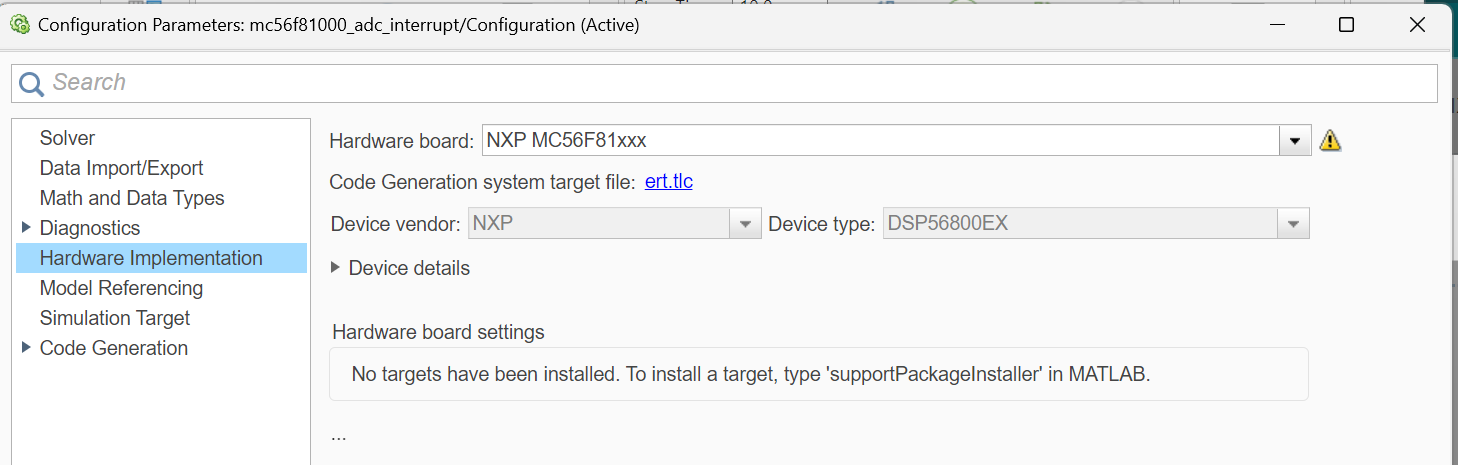The height and width of the screenshot is (465, 1458).
Task: Open the Data Import/Export pane
Action: coord(121,168)
